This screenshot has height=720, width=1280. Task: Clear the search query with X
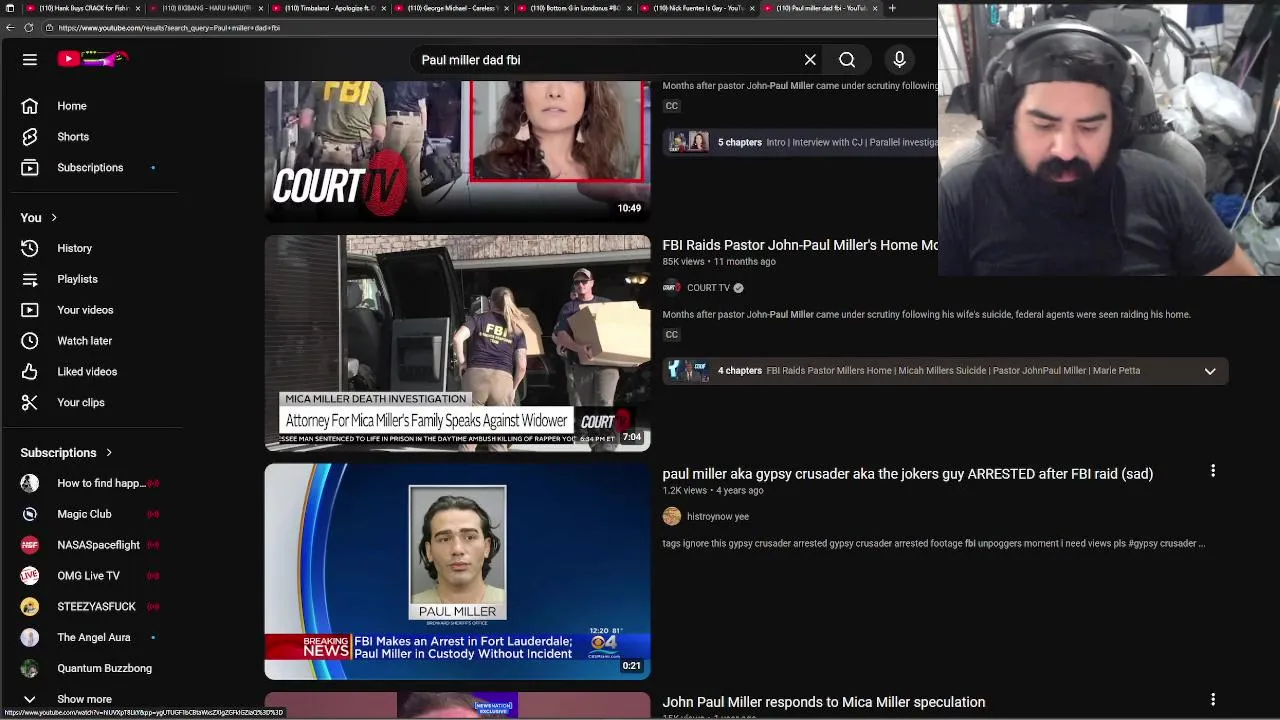(810, 60)
